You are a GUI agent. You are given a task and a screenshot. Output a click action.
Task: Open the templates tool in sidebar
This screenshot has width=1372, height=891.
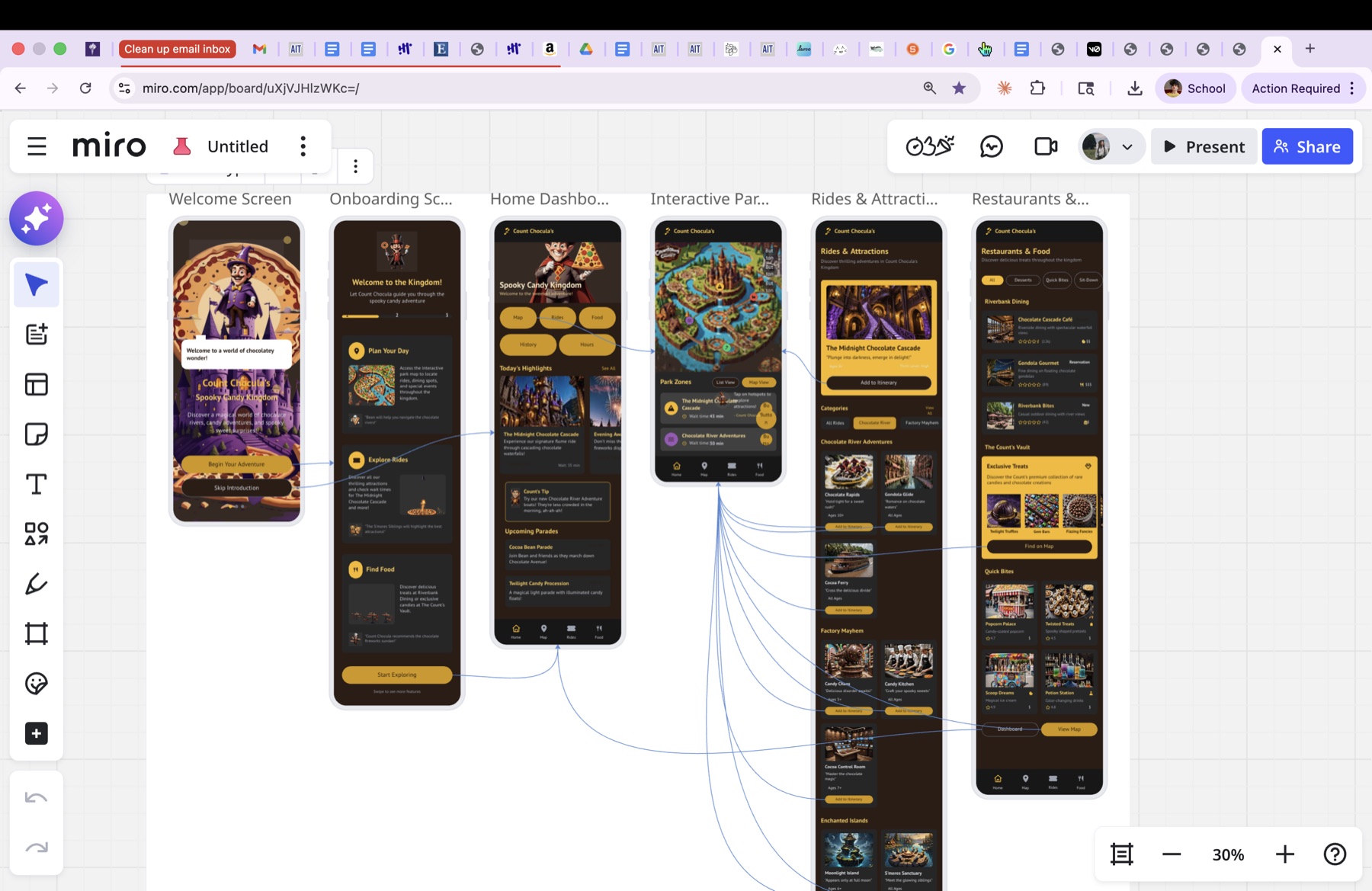[x=36, y=384]
